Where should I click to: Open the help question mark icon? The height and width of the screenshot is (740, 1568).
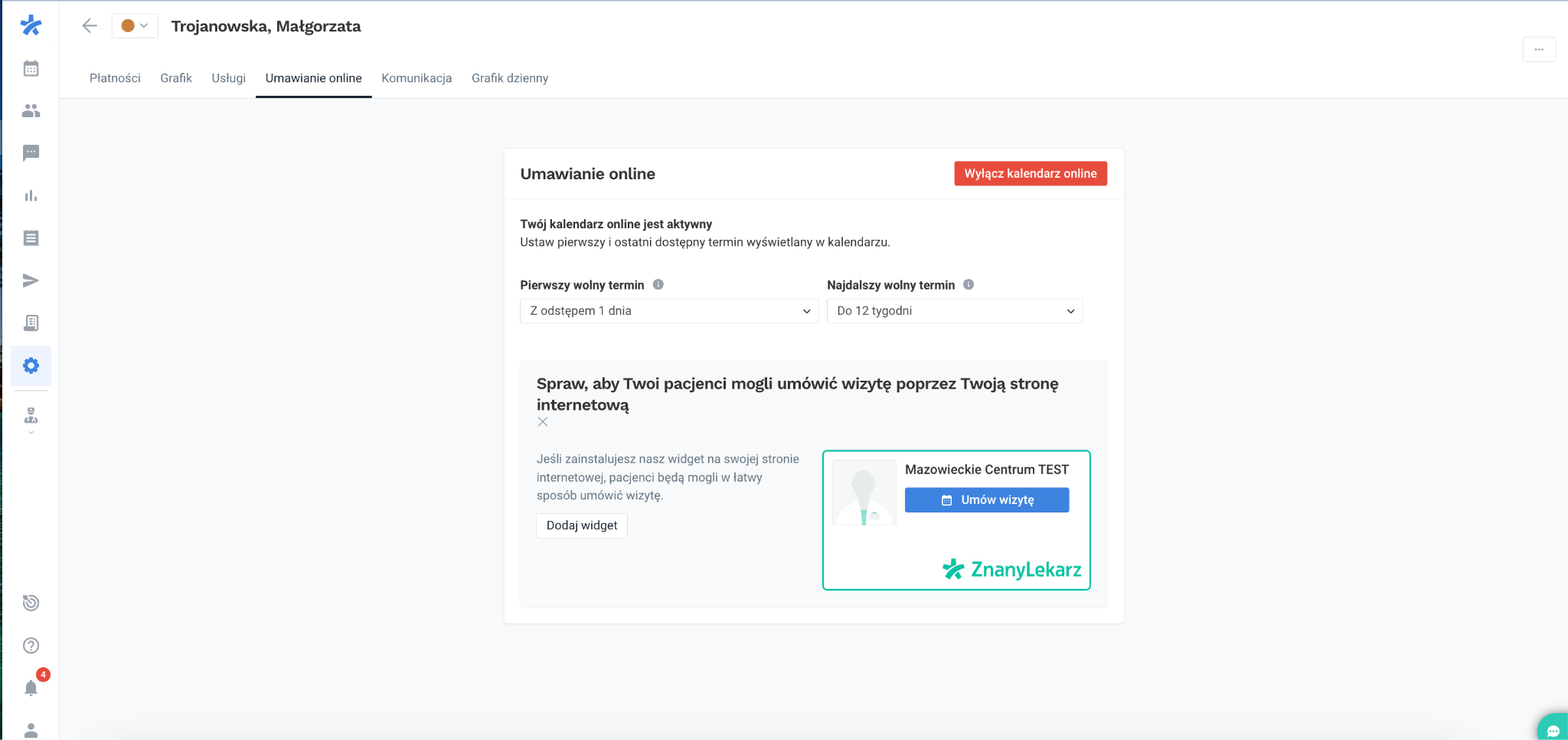click(x=31, y=645)
